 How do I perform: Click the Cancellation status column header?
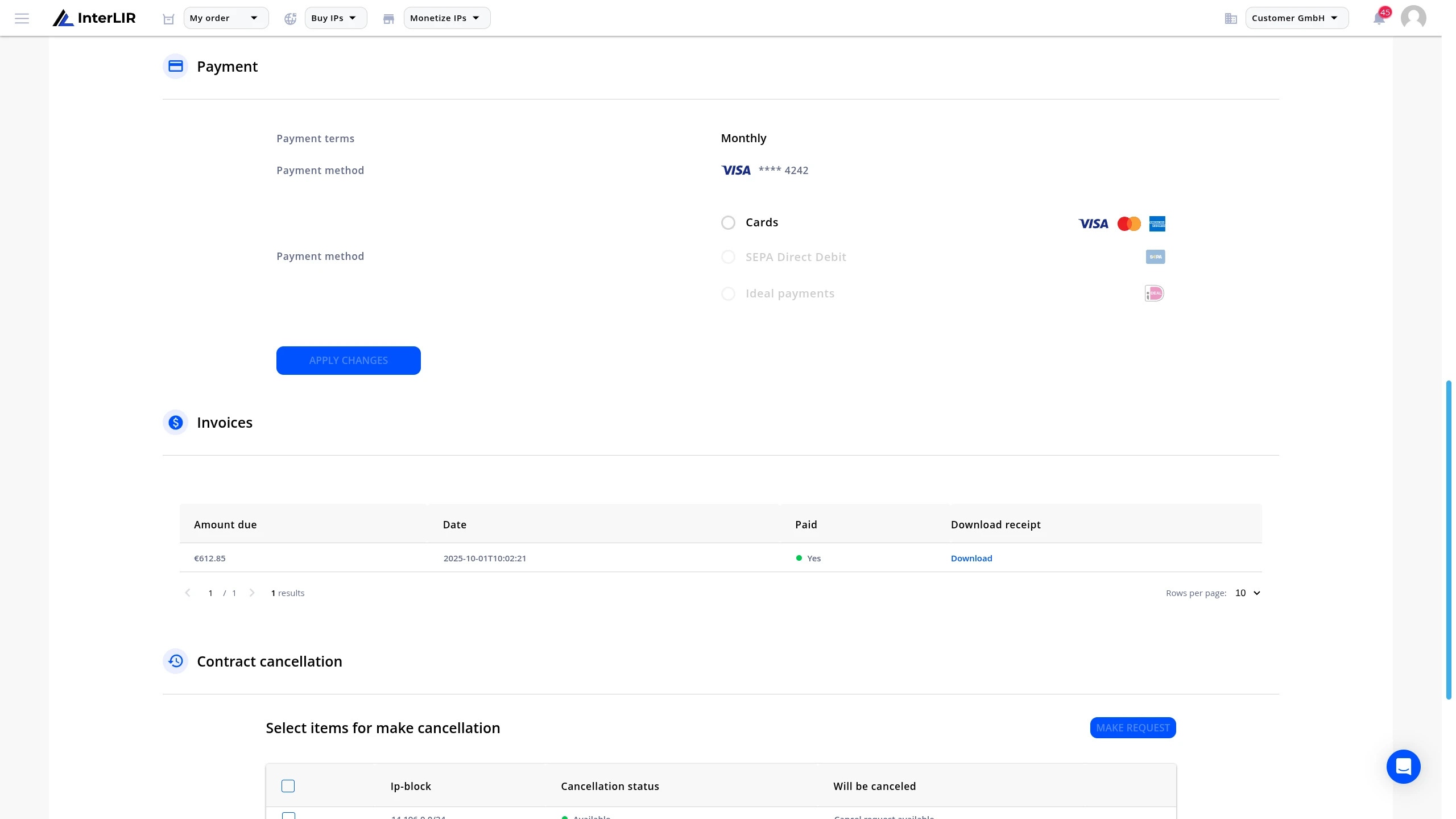610,786
